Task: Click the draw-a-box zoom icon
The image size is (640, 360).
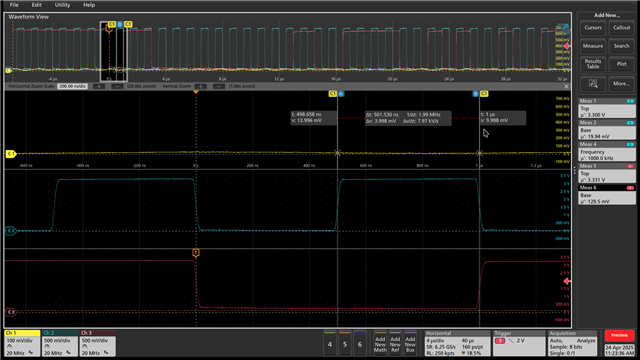Action: 593,84
